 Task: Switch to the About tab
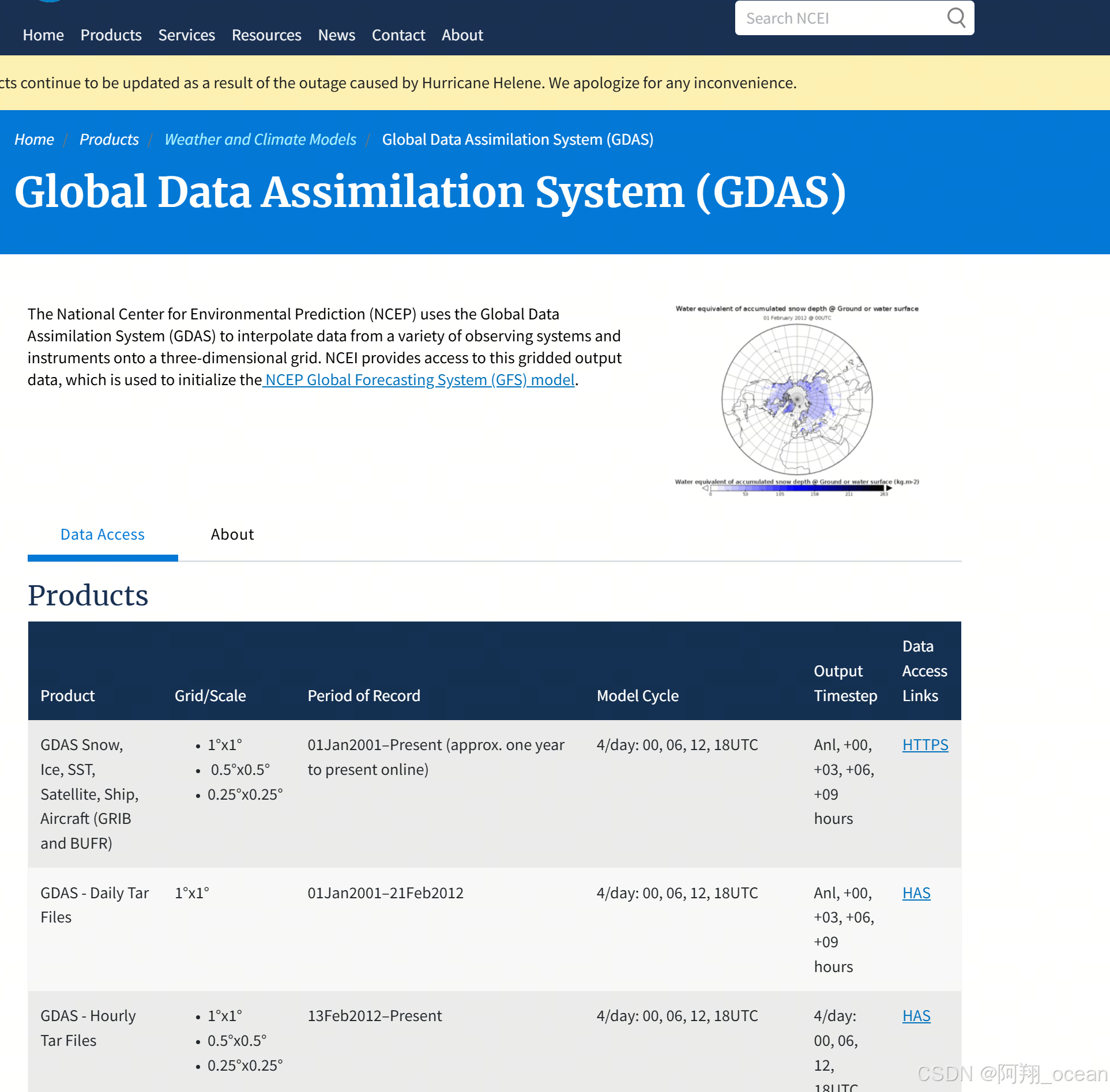pos(232,534)
